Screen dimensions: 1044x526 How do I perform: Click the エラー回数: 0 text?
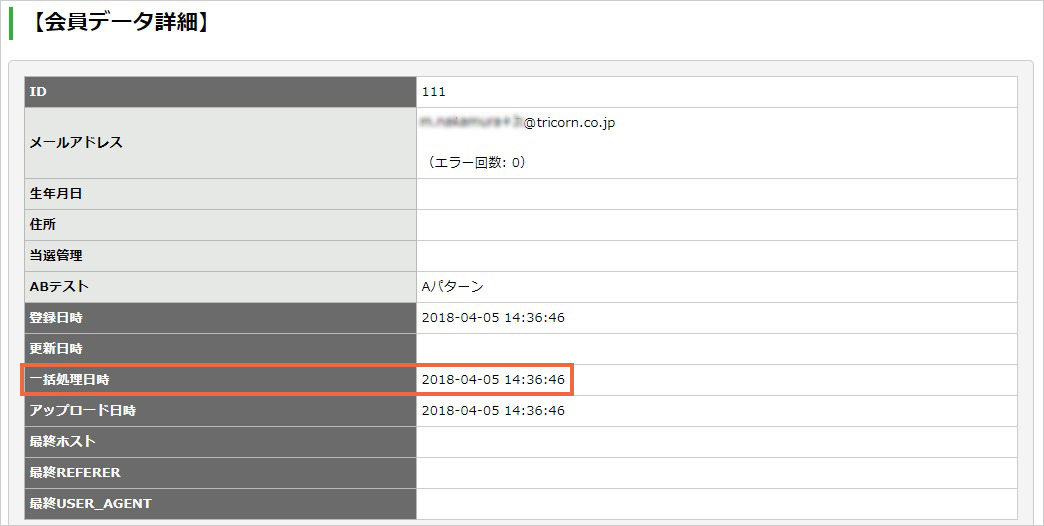coord(475,162)
